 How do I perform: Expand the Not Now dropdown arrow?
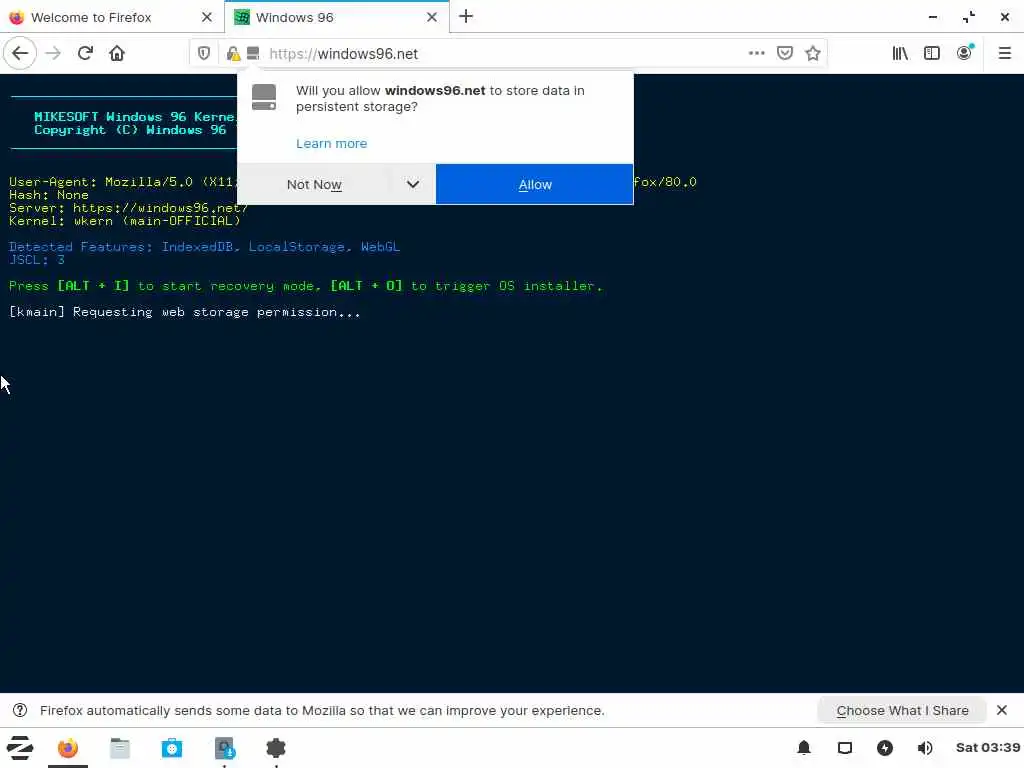[413, 185]
